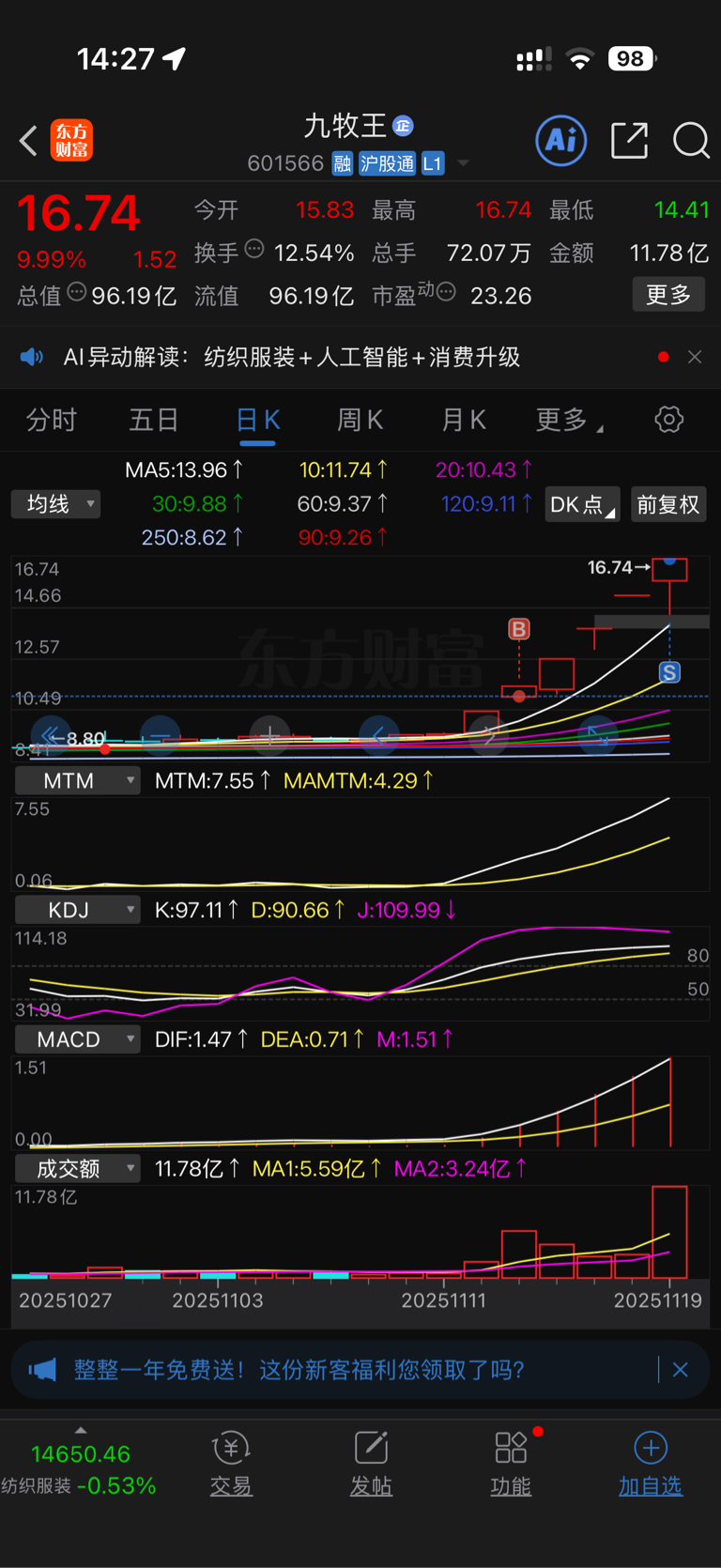
Task: Tap the info icon next to 换手
Action: tap(254, 249)
